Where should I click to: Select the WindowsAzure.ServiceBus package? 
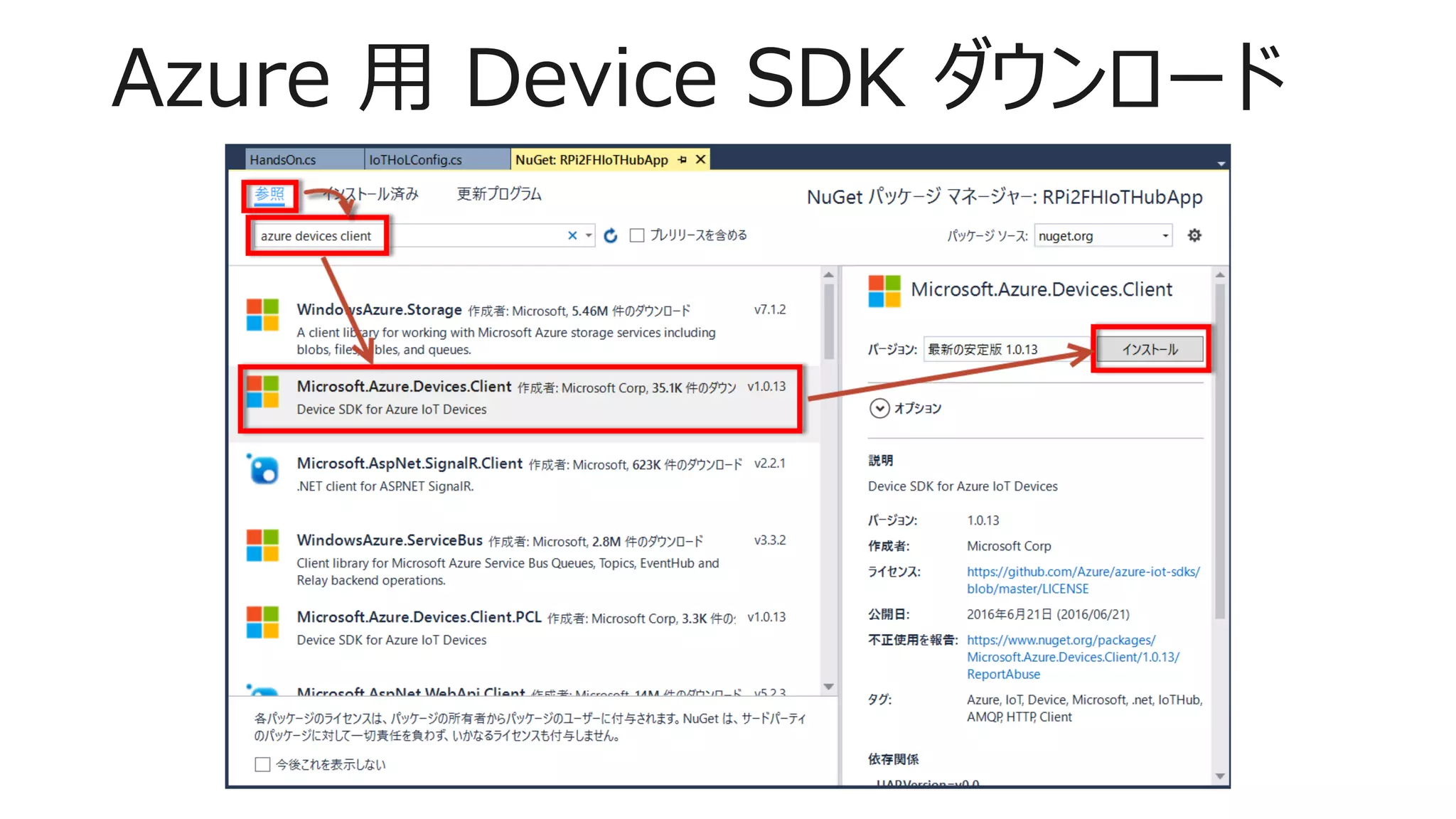[x=524, y=560]
